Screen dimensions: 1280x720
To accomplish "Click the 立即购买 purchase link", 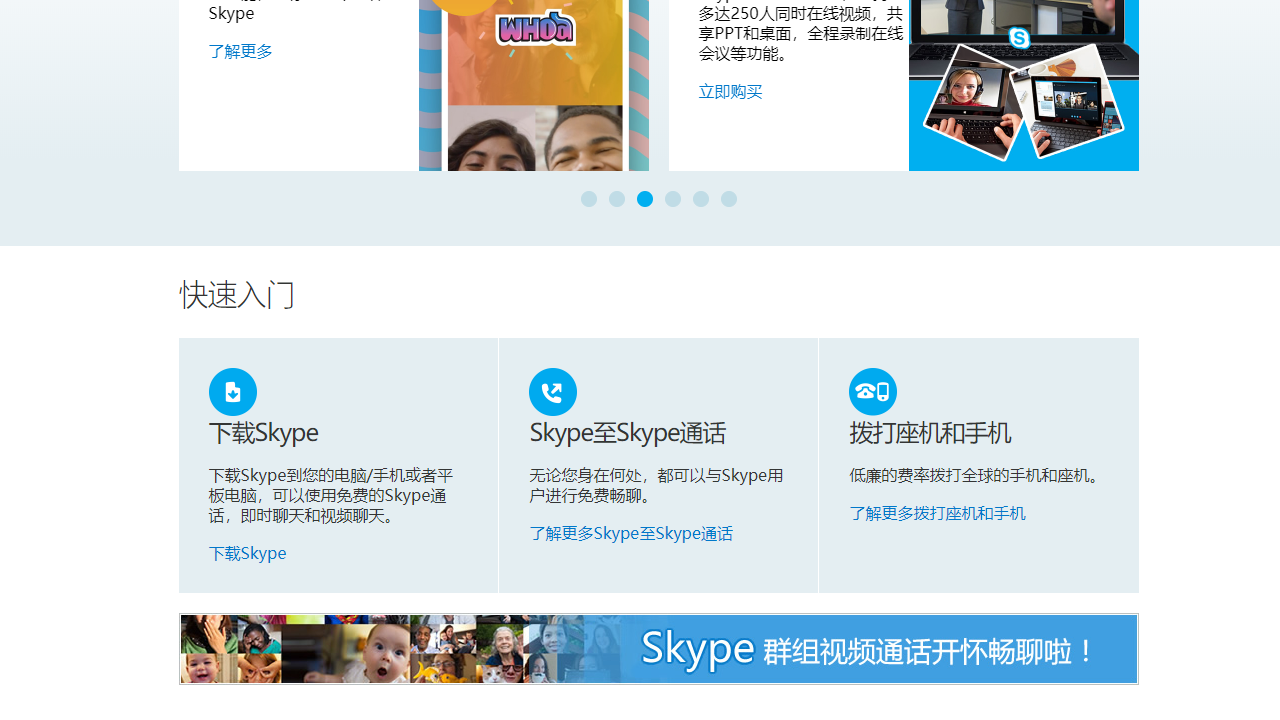I will 730,91.
